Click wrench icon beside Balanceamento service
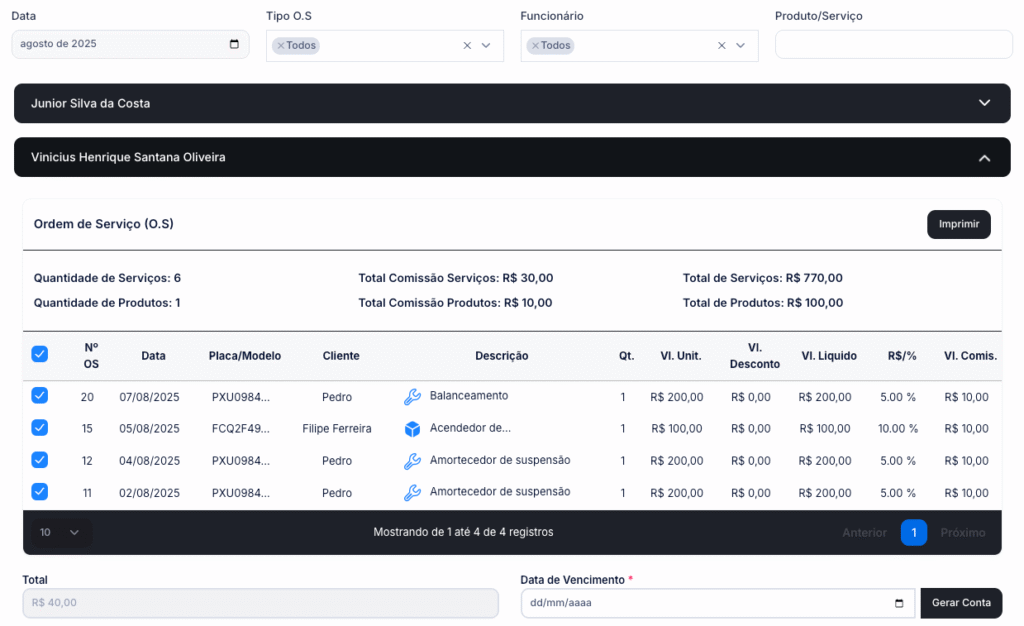Viewport: 1024px width, 626px height. coord(412,397)
